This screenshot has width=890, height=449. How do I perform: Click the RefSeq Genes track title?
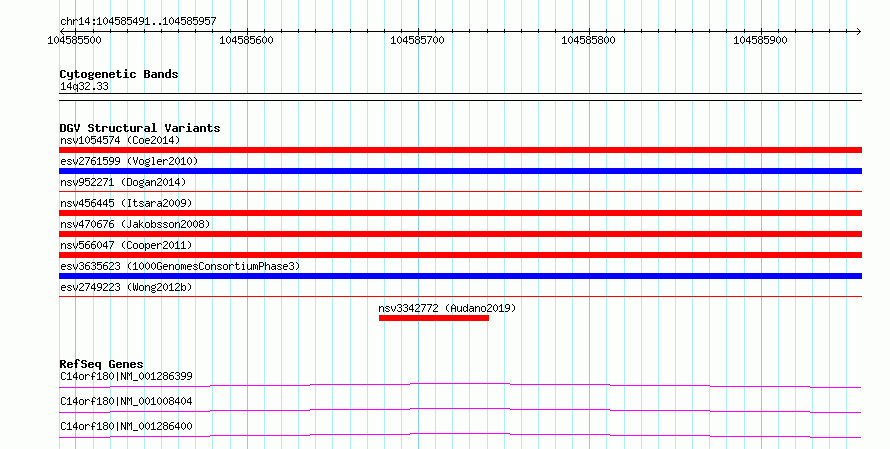101,364
